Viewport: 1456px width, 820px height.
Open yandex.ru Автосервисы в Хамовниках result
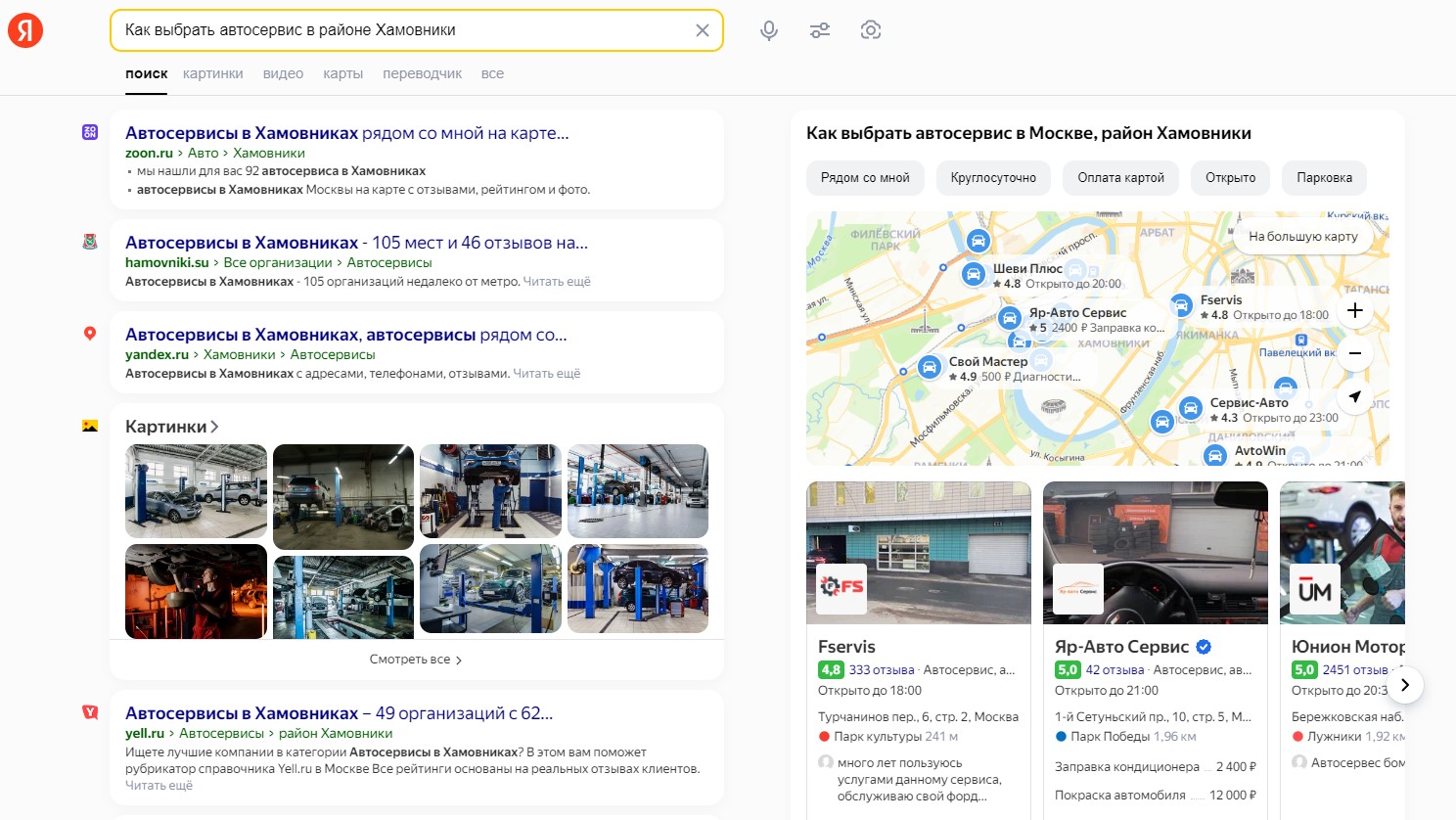[345, 335]
